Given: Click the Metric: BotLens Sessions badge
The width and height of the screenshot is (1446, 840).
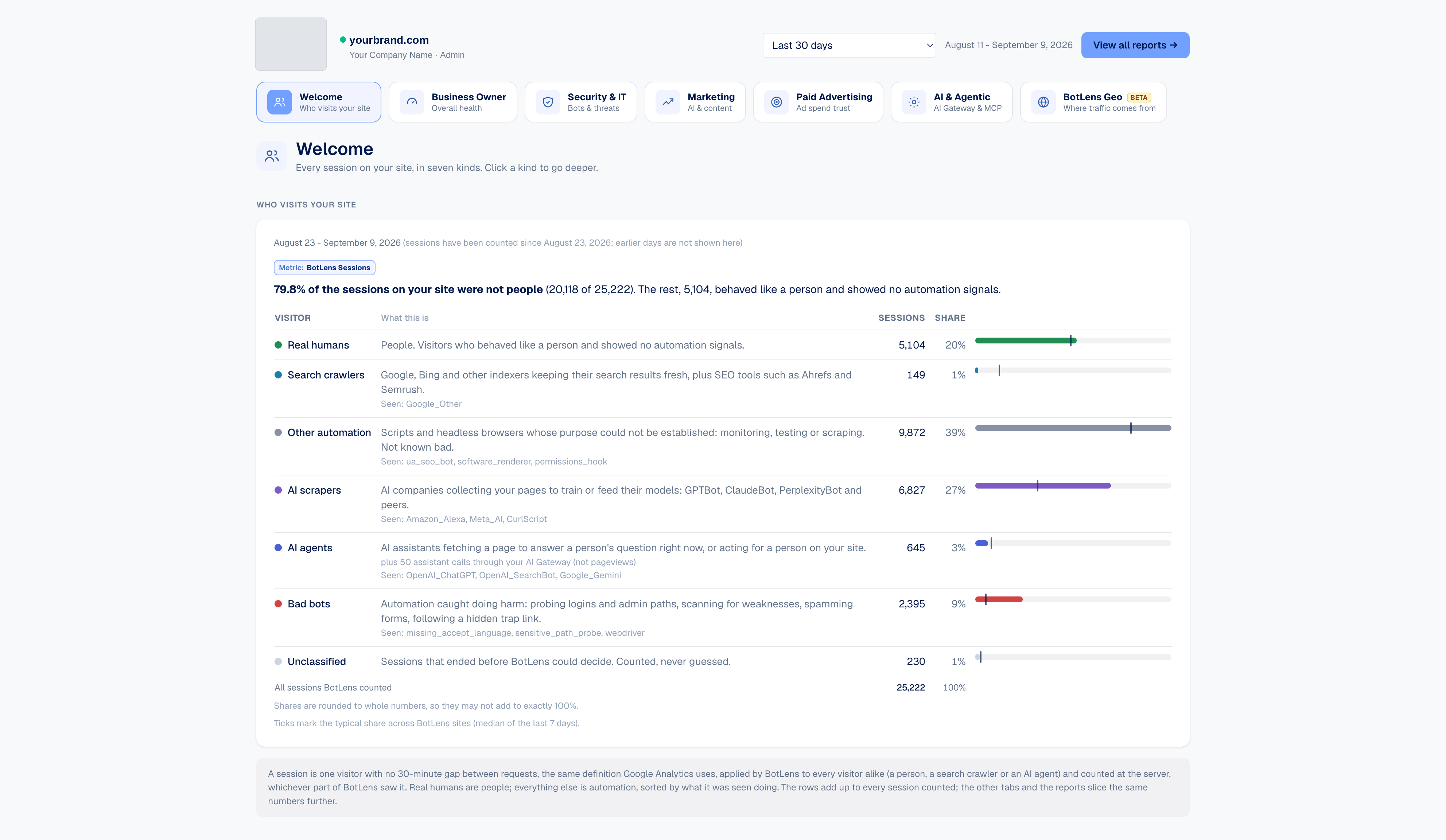Looking at the screenshot, I should (x=325, y=267).
